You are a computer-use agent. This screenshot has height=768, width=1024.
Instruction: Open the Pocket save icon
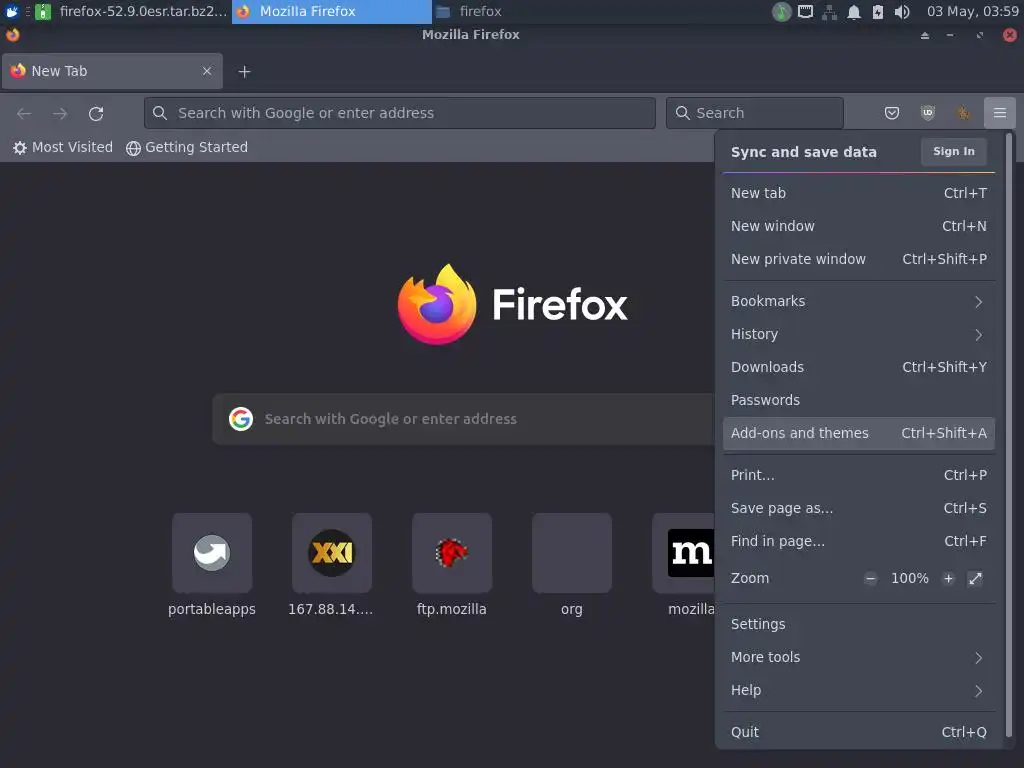coord(891,113)
